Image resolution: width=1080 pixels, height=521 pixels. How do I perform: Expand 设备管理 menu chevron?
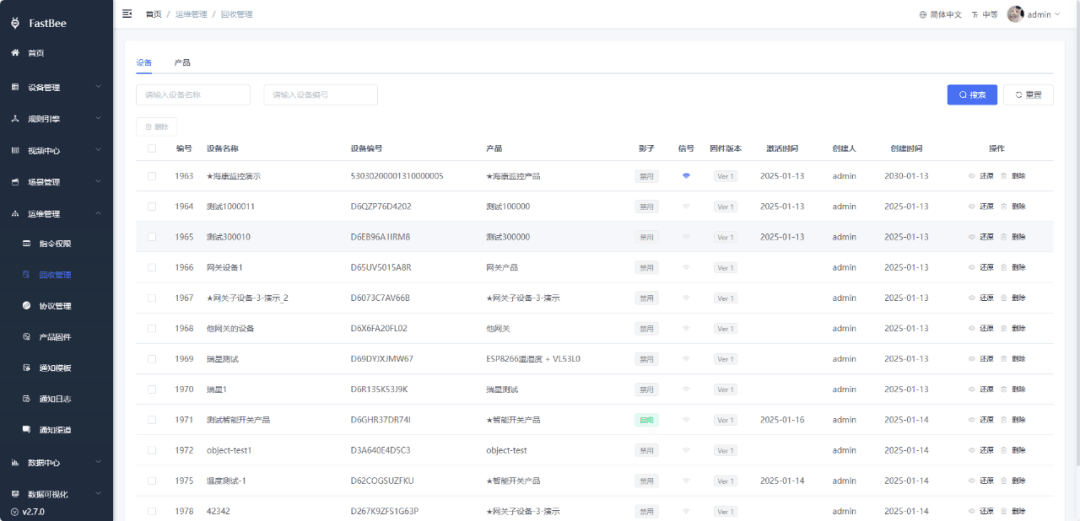click(x=98, y=87)
